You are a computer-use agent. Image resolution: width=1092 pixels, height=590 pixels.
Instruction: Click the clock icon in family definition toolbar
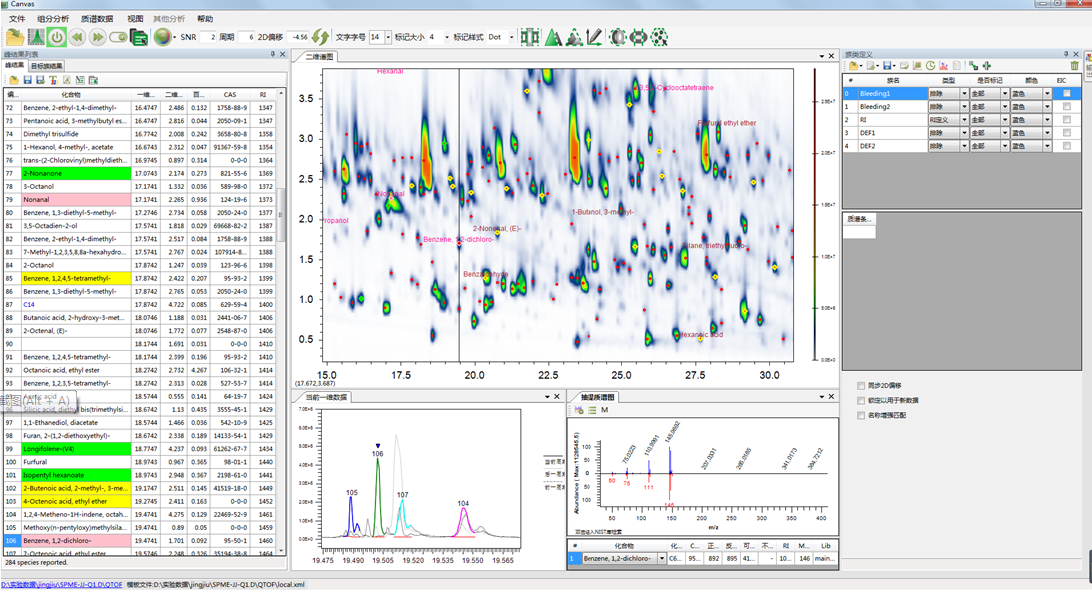(x=930, y=66)
